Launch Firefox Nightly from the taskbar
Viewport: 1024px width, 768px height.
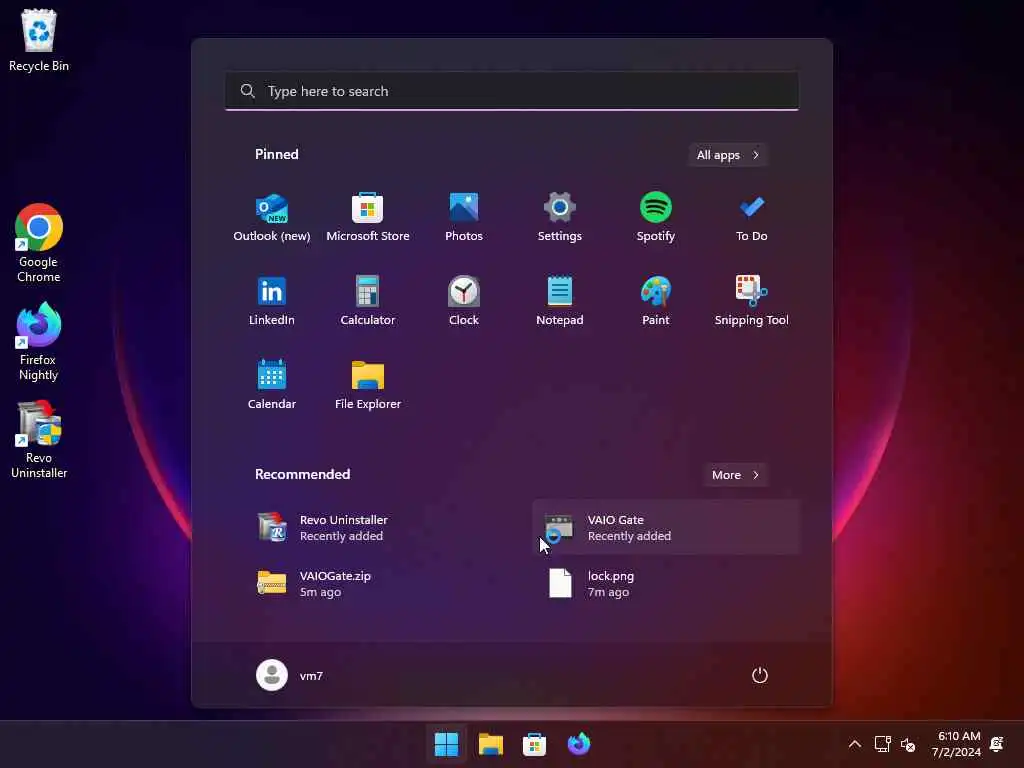579,744
